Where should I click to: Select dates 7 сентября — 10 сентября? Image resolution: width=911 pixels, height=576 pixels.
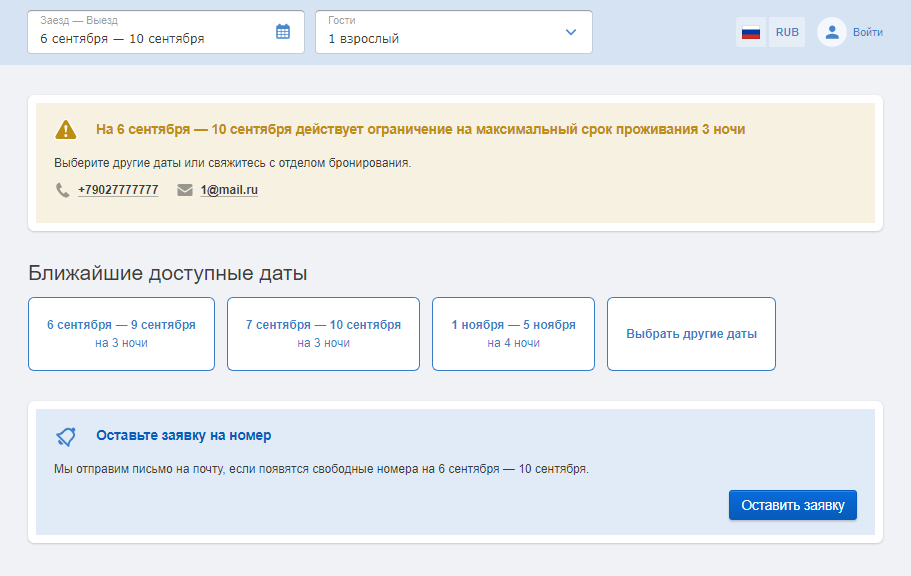point(323,334)
